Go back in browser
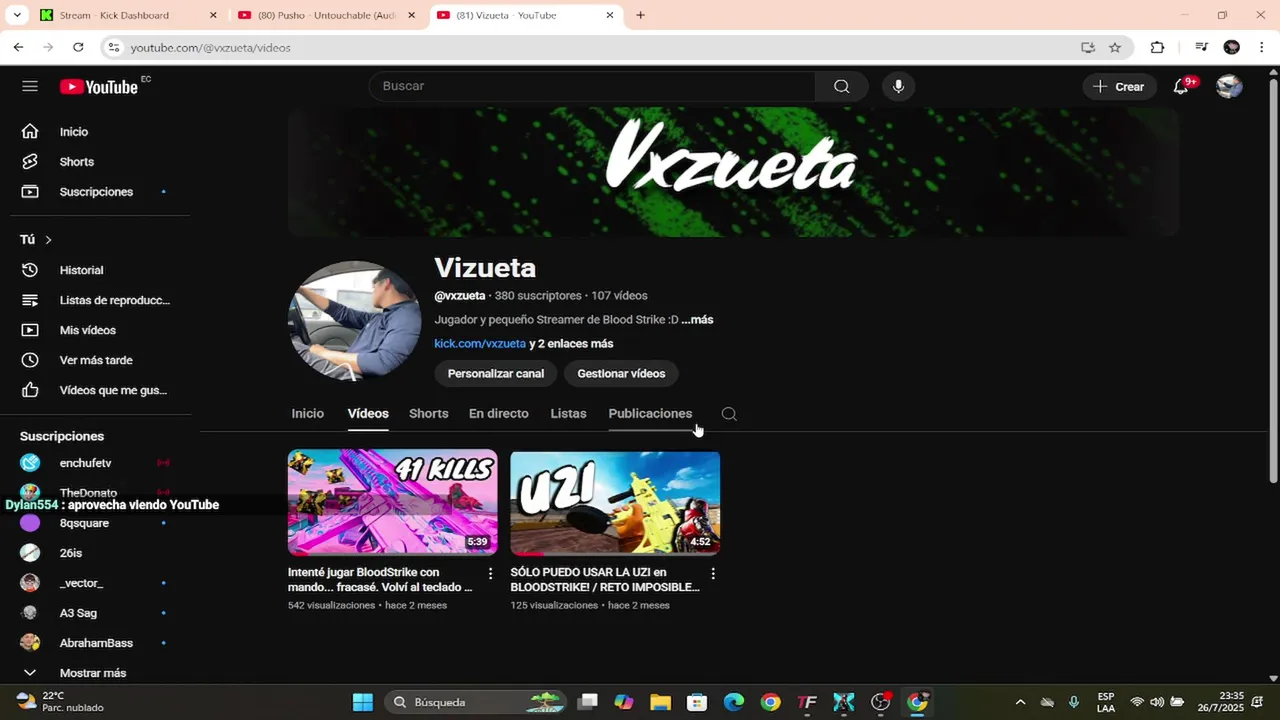 pyautogui.click(x=18, y=47)
